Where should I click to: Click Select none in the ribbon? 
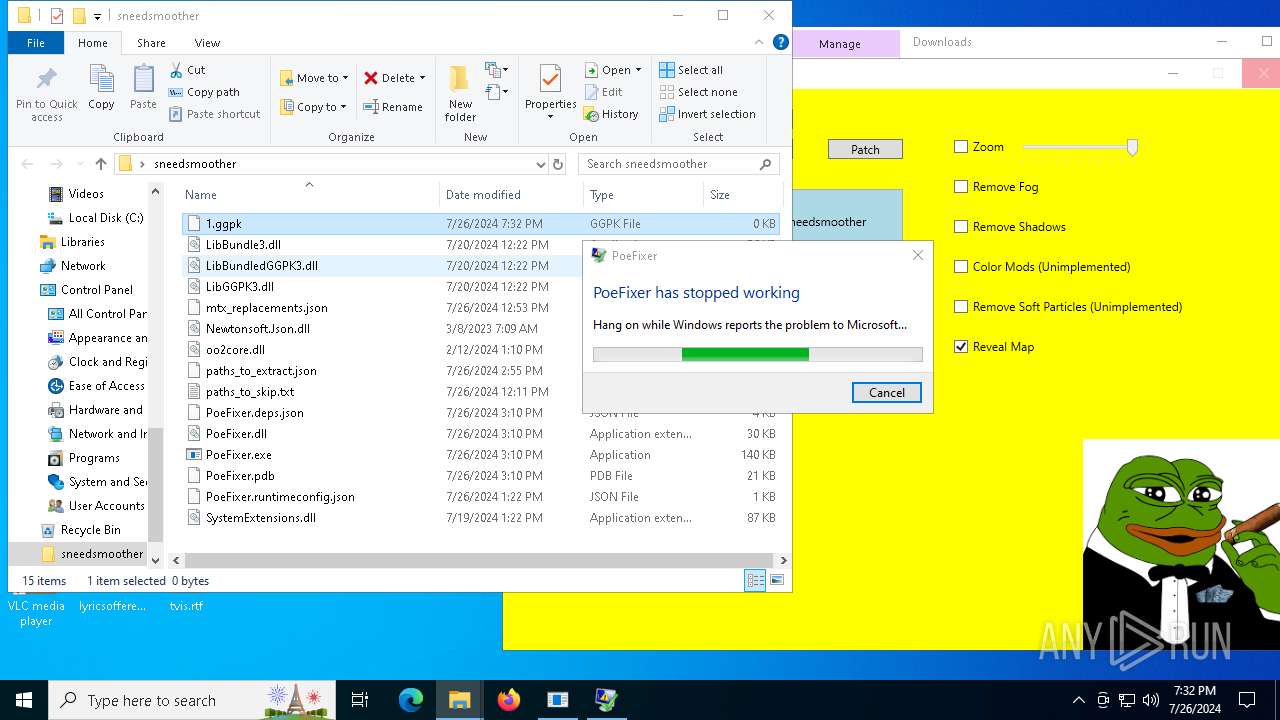pyautogui.click(x=698, y=92)
